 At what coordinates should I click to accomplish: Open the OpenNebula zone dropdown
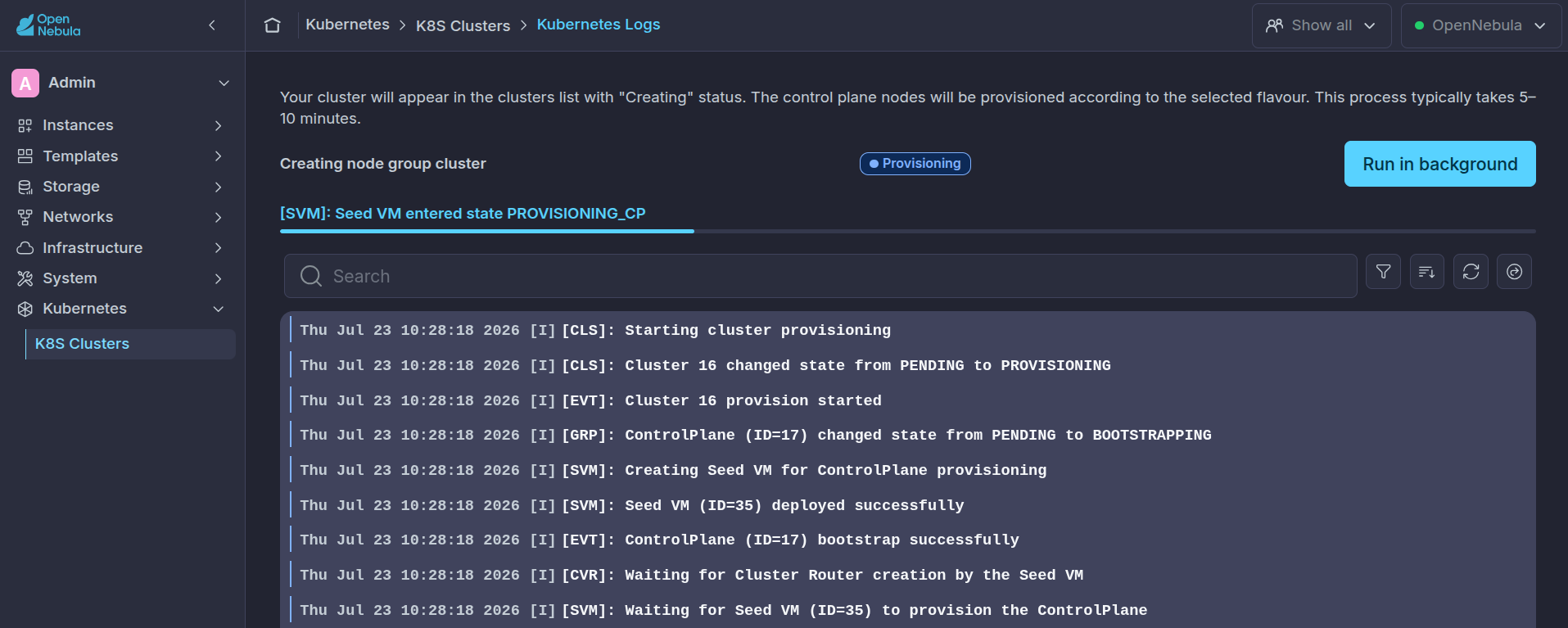point(1480,25)
